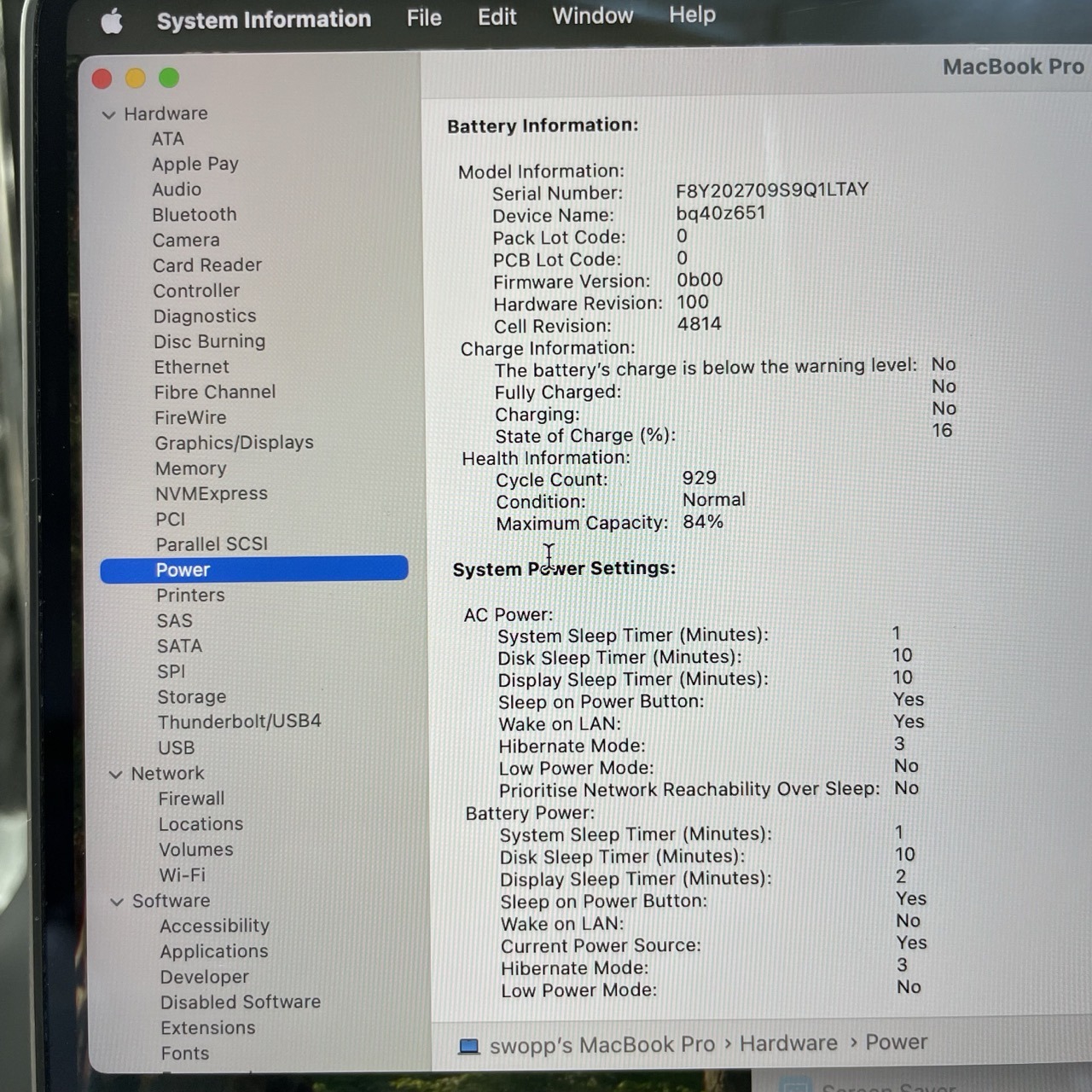Image resolution: width=1092 pixels, height=1092 pixels.
Task: Click the Condition value Normal
Action: [x=714, y=500]
